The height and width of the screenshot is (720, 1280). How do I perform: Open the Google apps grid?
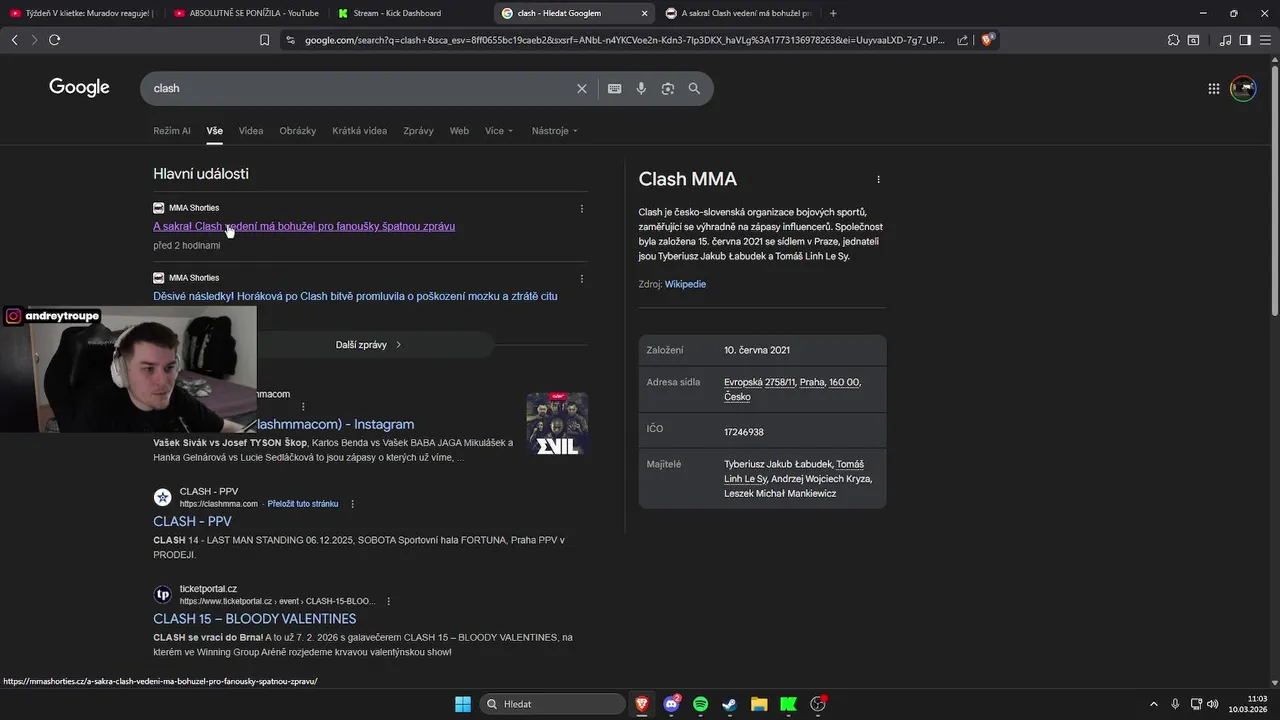click(x=1214, y=88)
